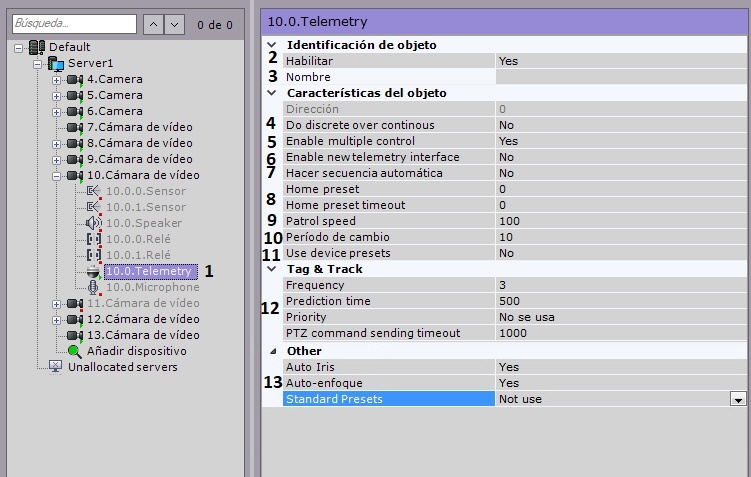Click the 13.Cámara de vídeo icon
Viewport: 751px width, 477px height.
pyautogui.click(x=75, y=335)
